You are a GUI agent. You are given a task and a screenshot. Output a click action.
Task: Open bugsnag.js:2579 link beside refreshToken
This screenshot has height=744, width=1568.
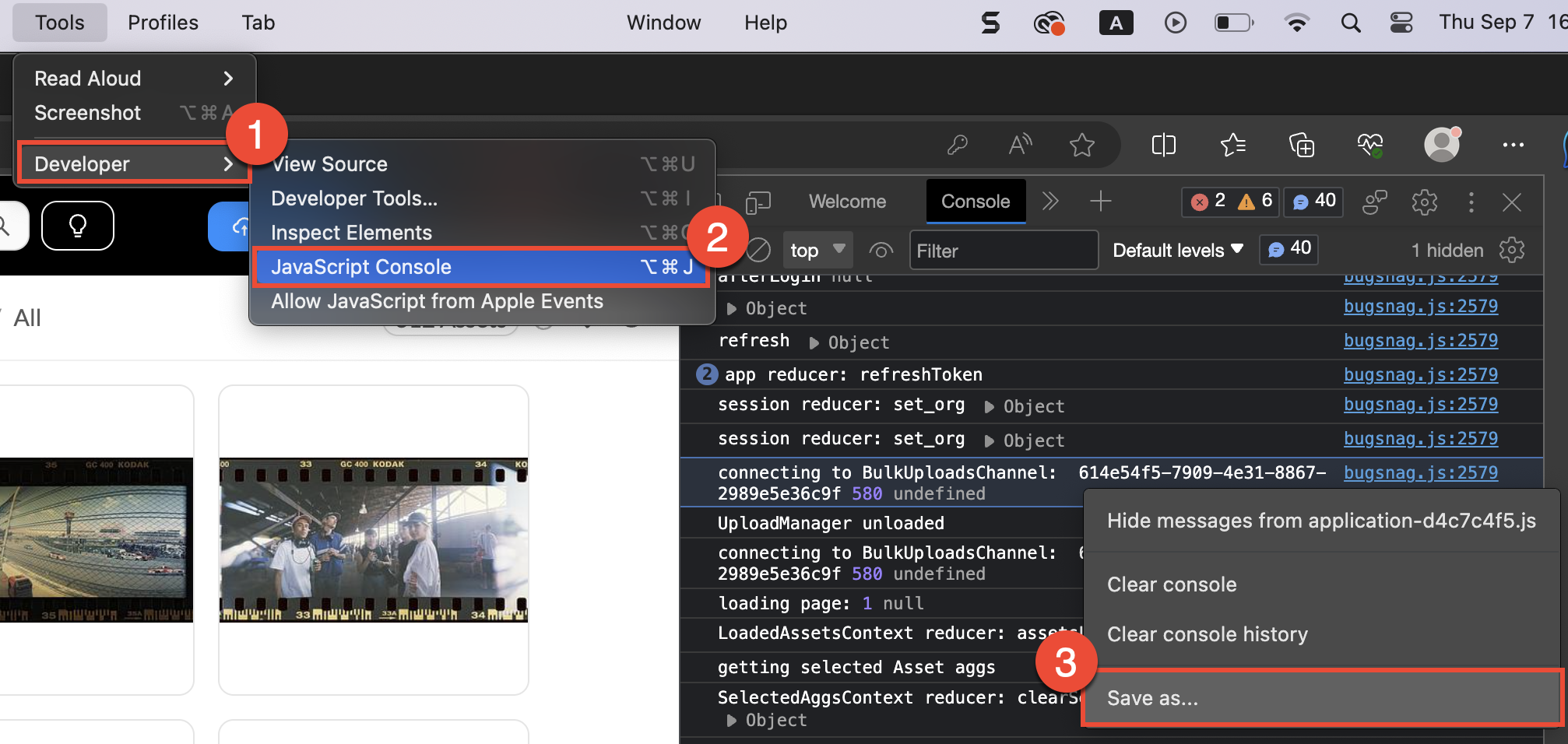click(x=1420, y=374)
